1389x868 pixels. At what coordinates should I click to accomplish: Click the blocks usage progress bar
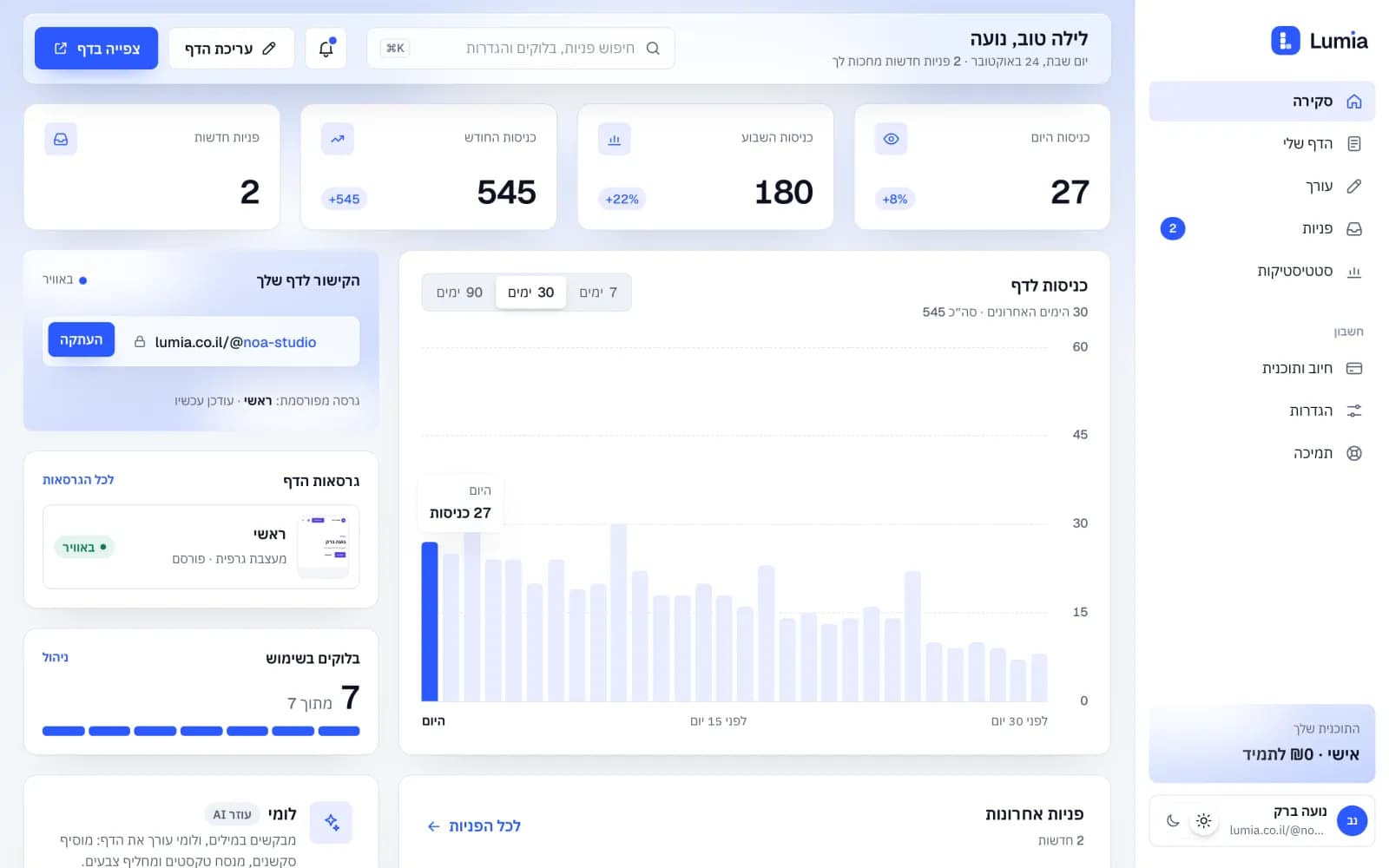(x=201, y=731)
